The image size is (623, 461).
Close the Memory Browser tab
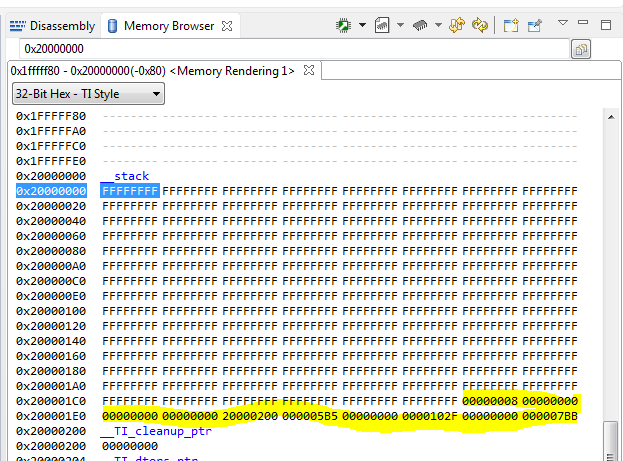coord(227,26)
